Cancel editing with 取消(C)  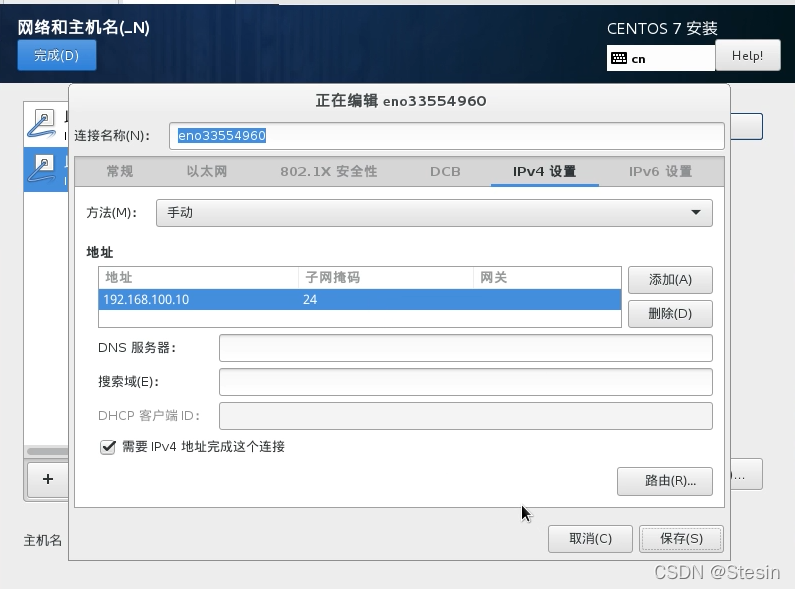pos(590,539)
